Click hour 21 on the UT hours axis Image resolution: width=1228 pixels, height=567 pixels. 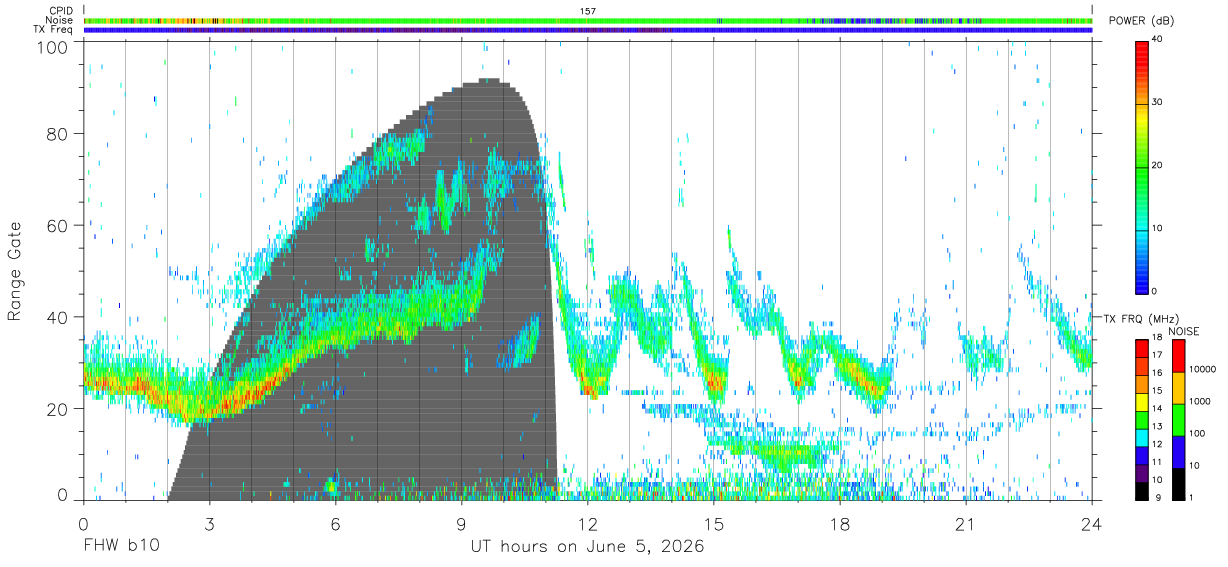point(966,524)
